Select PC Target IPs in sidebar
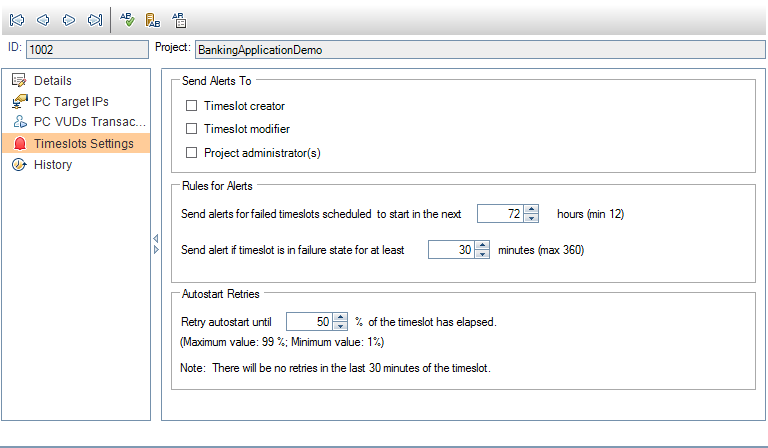The height and width of the screenshot is (448, 768). point(70,102)
